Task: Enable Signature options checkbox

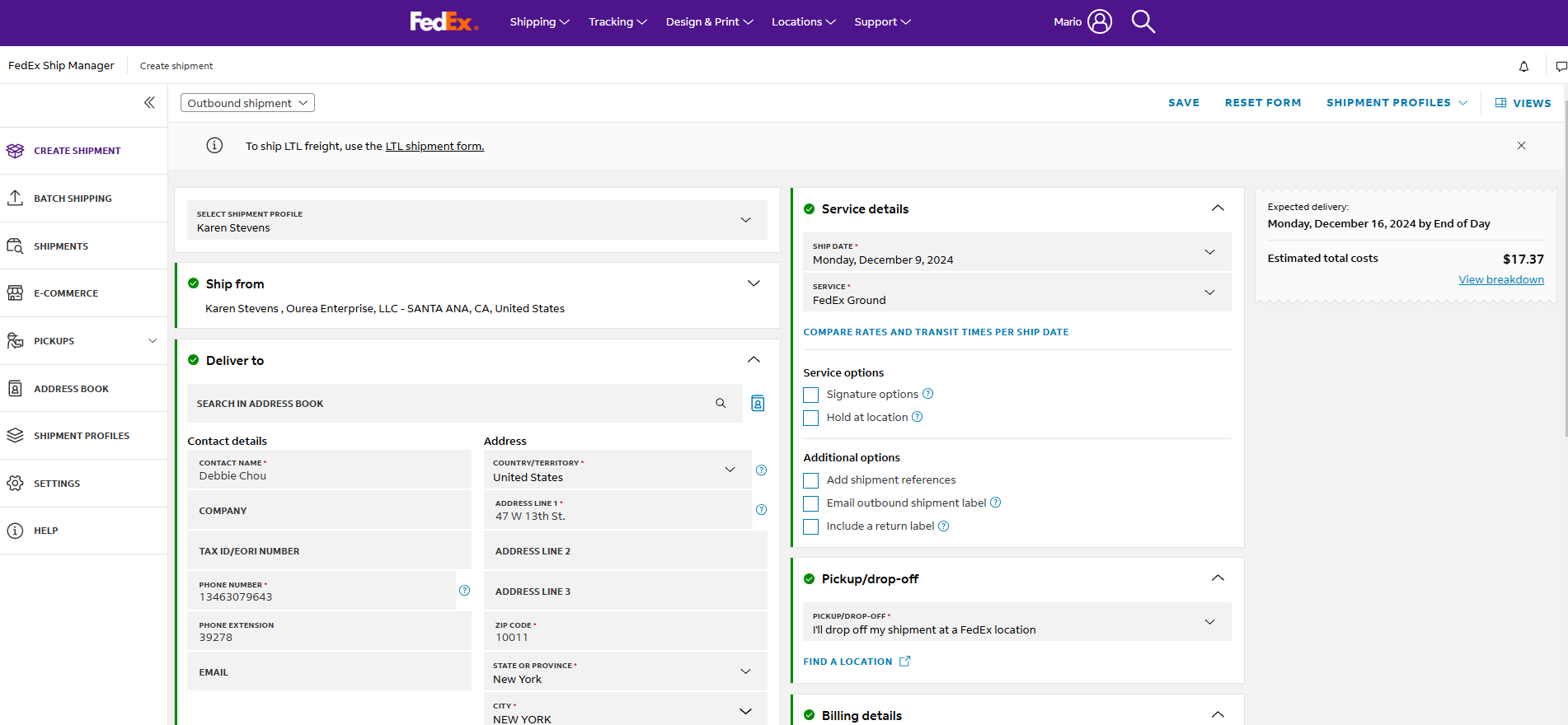Action: (x=811, y=395)
